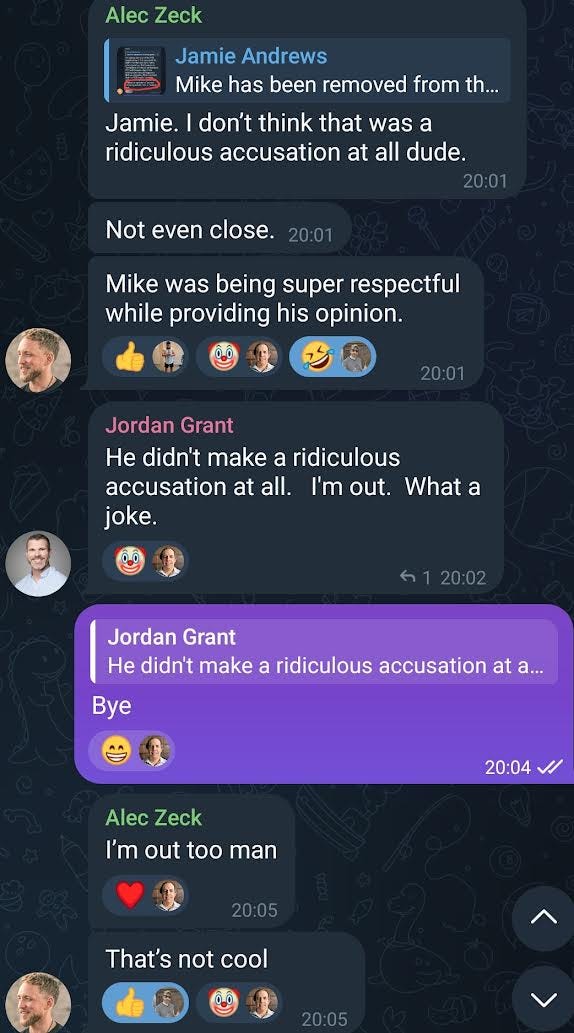Jump to bottom with the downward chevron button

tap(544, 999)
